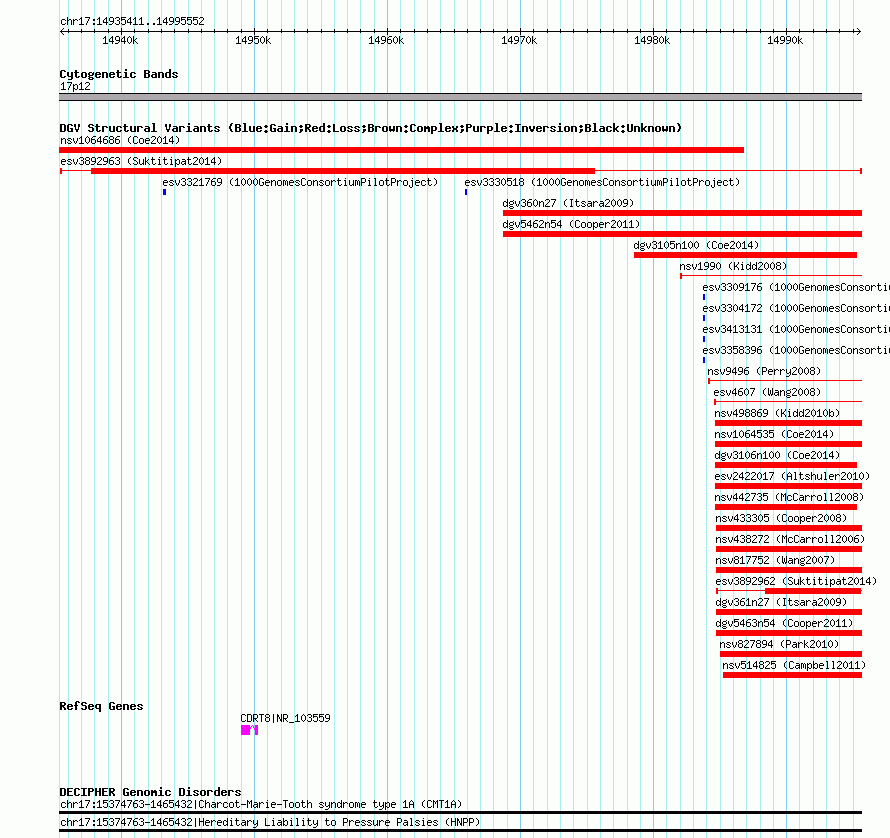This screenshot has height=838, width=890.
Task: Open the Charcot-Marie-Tooth syndrome type 1A entry
Action: [261, 805]
